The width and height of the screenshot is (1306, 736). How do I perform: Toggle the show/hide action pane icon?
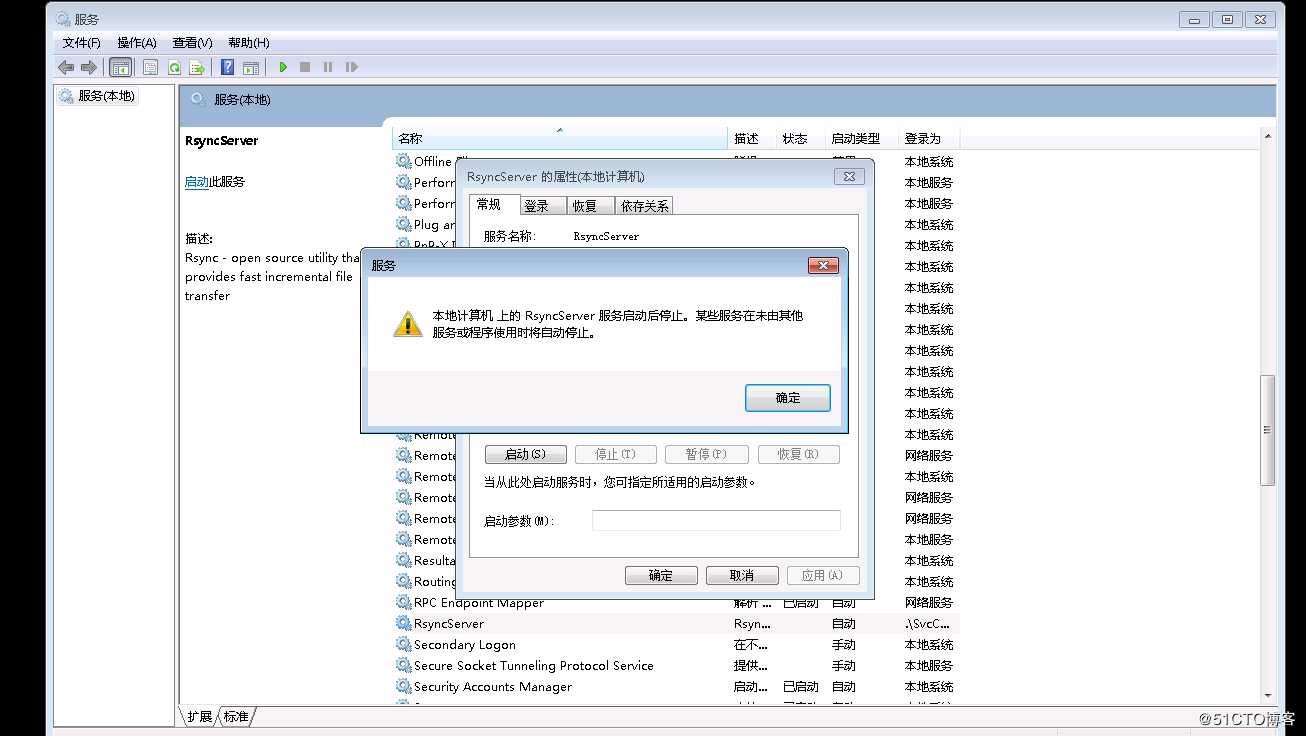251,67
